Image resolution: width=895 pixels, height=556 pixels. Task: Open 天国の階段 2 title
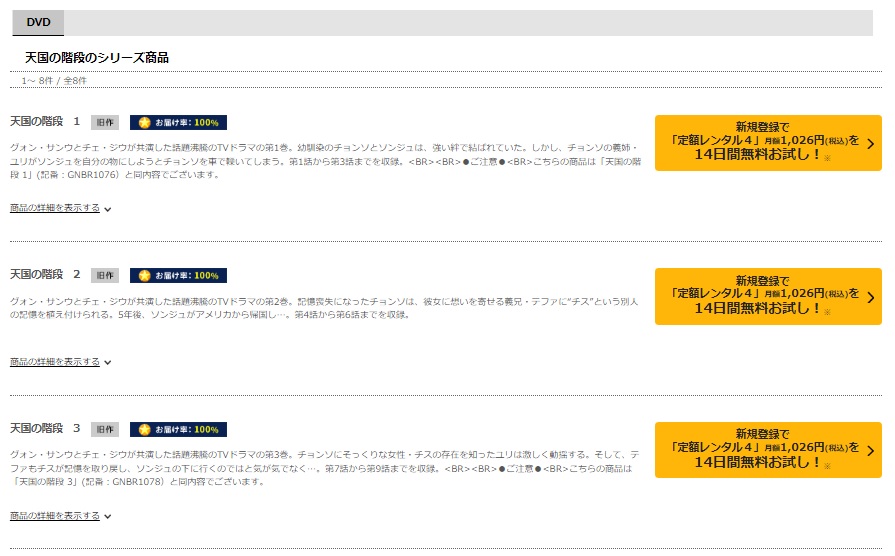click(45, 275)
